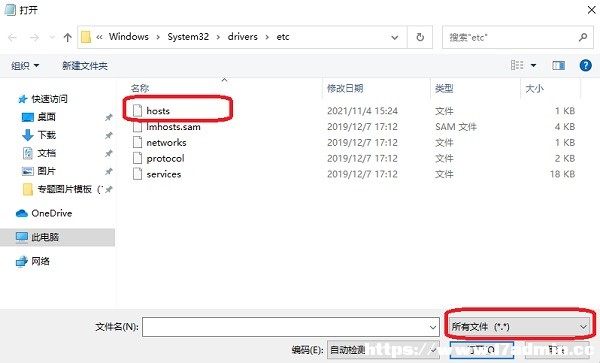Open 文档 in the sidebar
Screen dimensions: 600x363
(x=47, y=153)
